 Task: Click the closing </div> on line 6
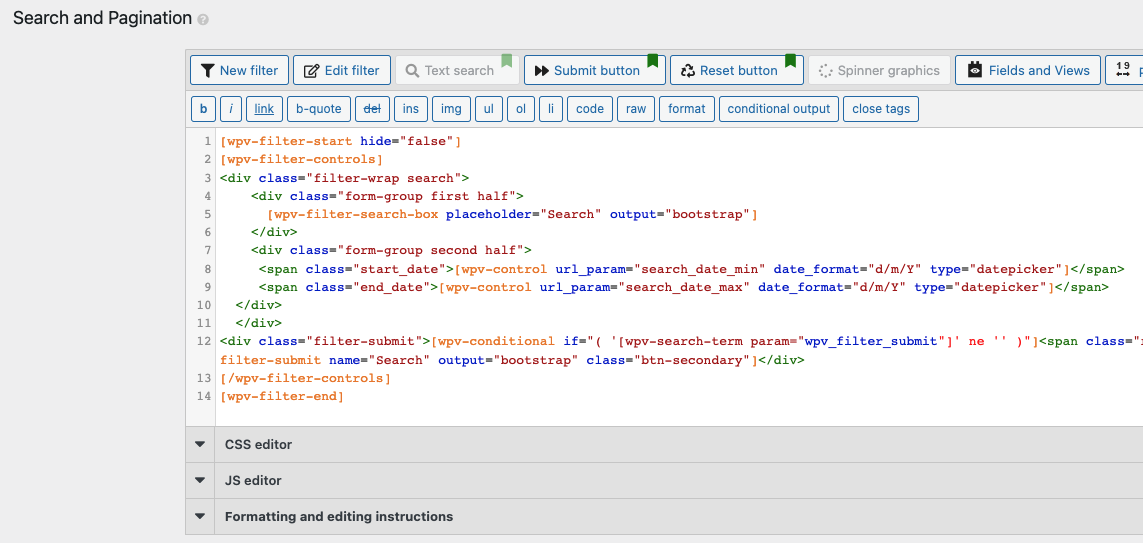click(274, 233)
